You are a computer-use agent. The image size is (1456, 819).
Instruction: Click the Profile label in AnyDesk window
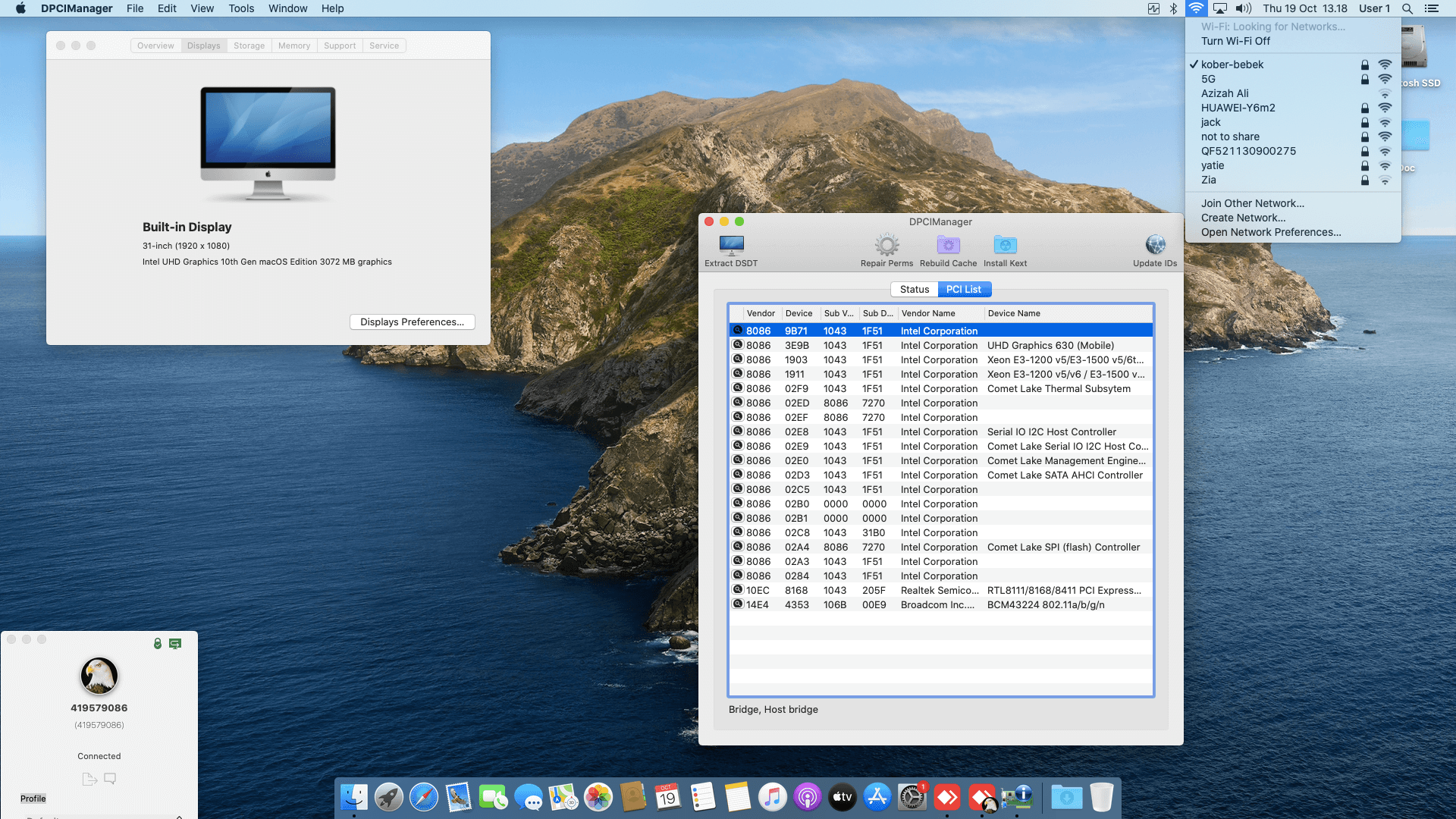33,799
